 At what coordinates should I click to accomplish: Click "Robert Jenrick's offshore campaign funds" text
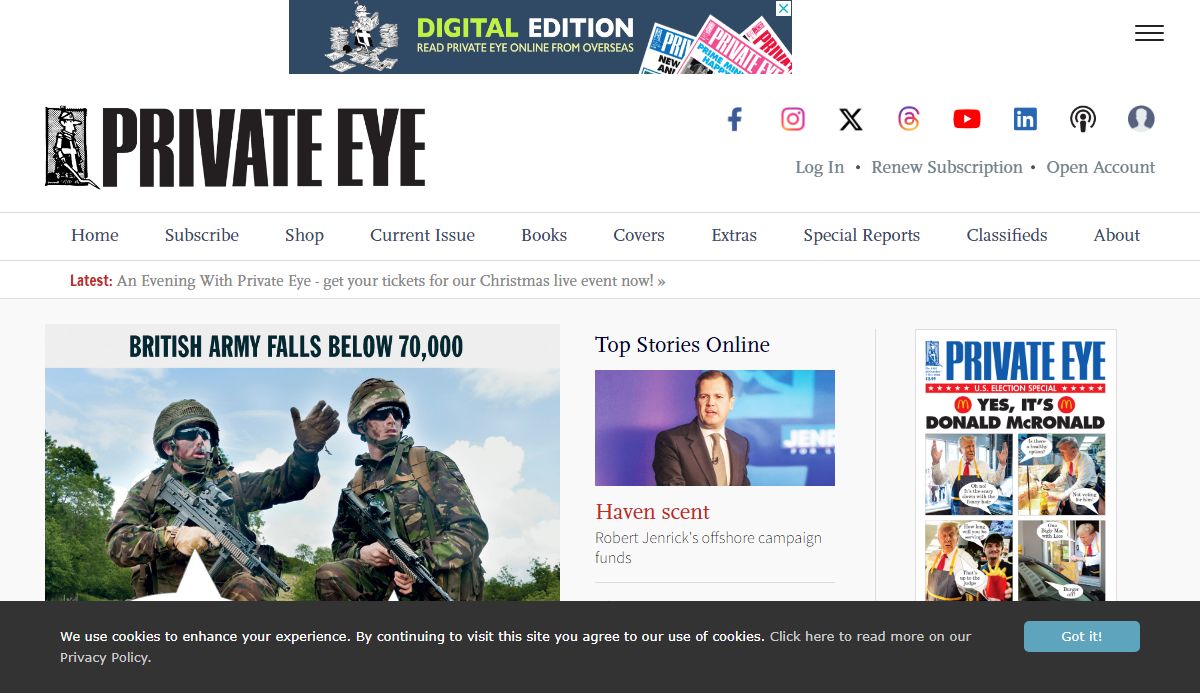pos(708,547)
